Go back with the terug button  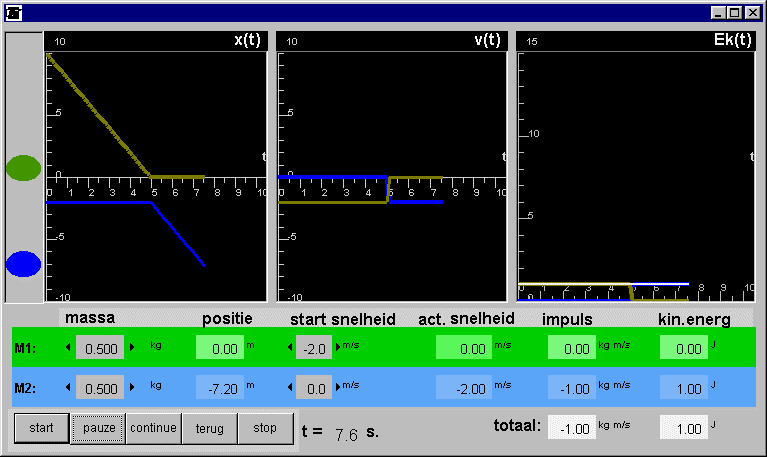(210, 428)
